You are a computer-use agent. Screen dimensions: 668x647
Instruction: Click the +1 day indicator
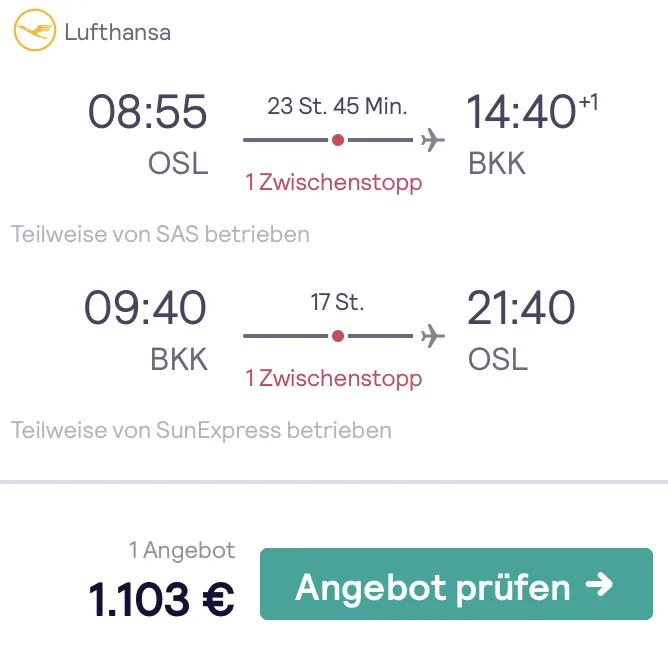(589, 101)
